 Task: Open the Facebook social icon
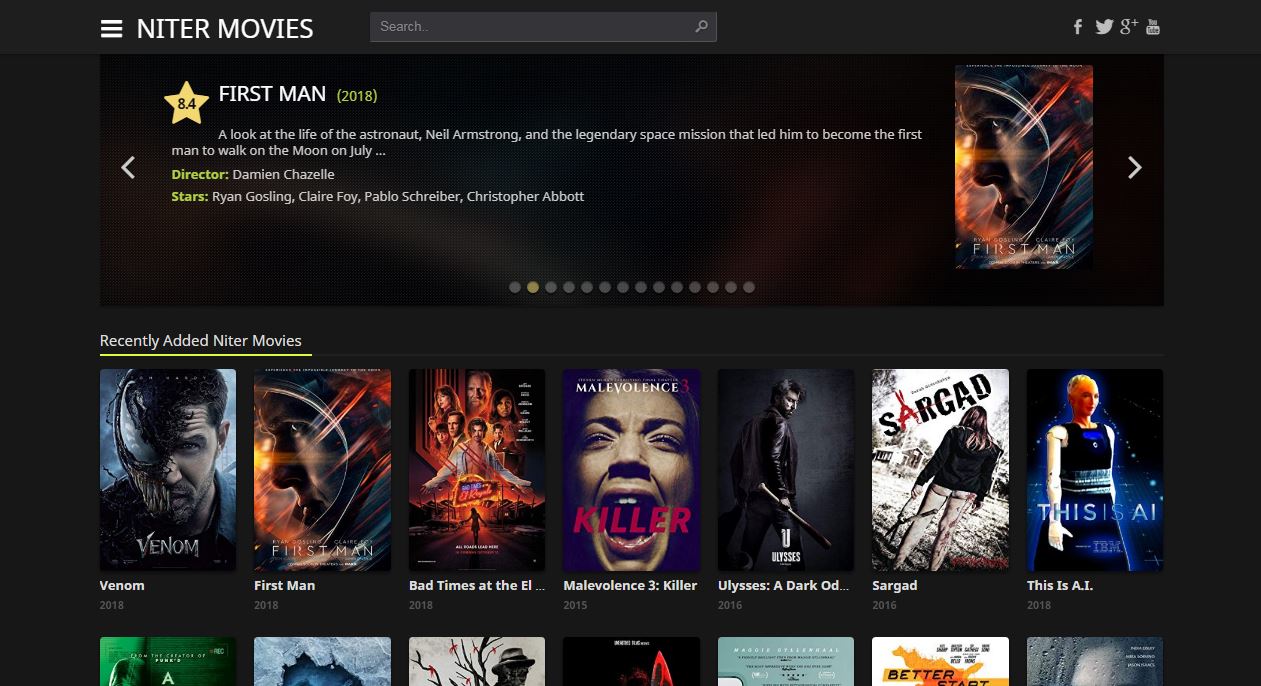pyautogui.click(x=1078, y=27)
